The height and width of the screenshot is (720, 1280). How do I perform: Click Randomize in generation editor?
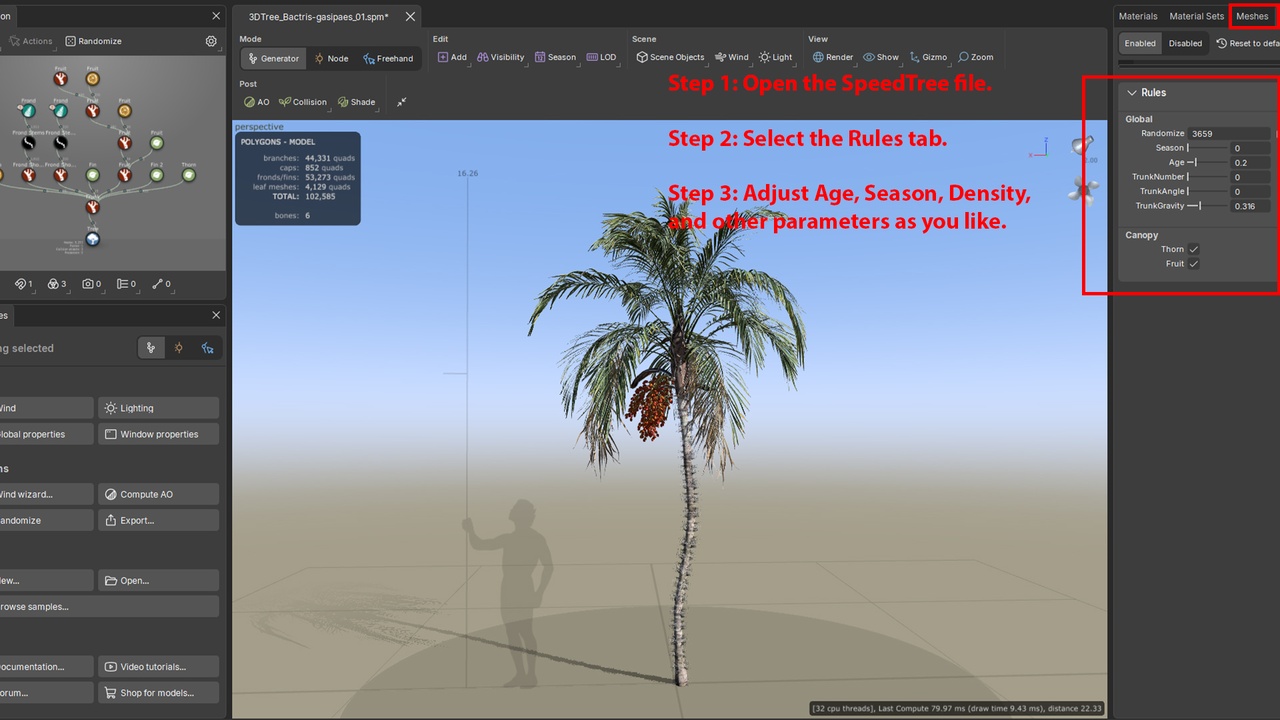coord(93,41)
